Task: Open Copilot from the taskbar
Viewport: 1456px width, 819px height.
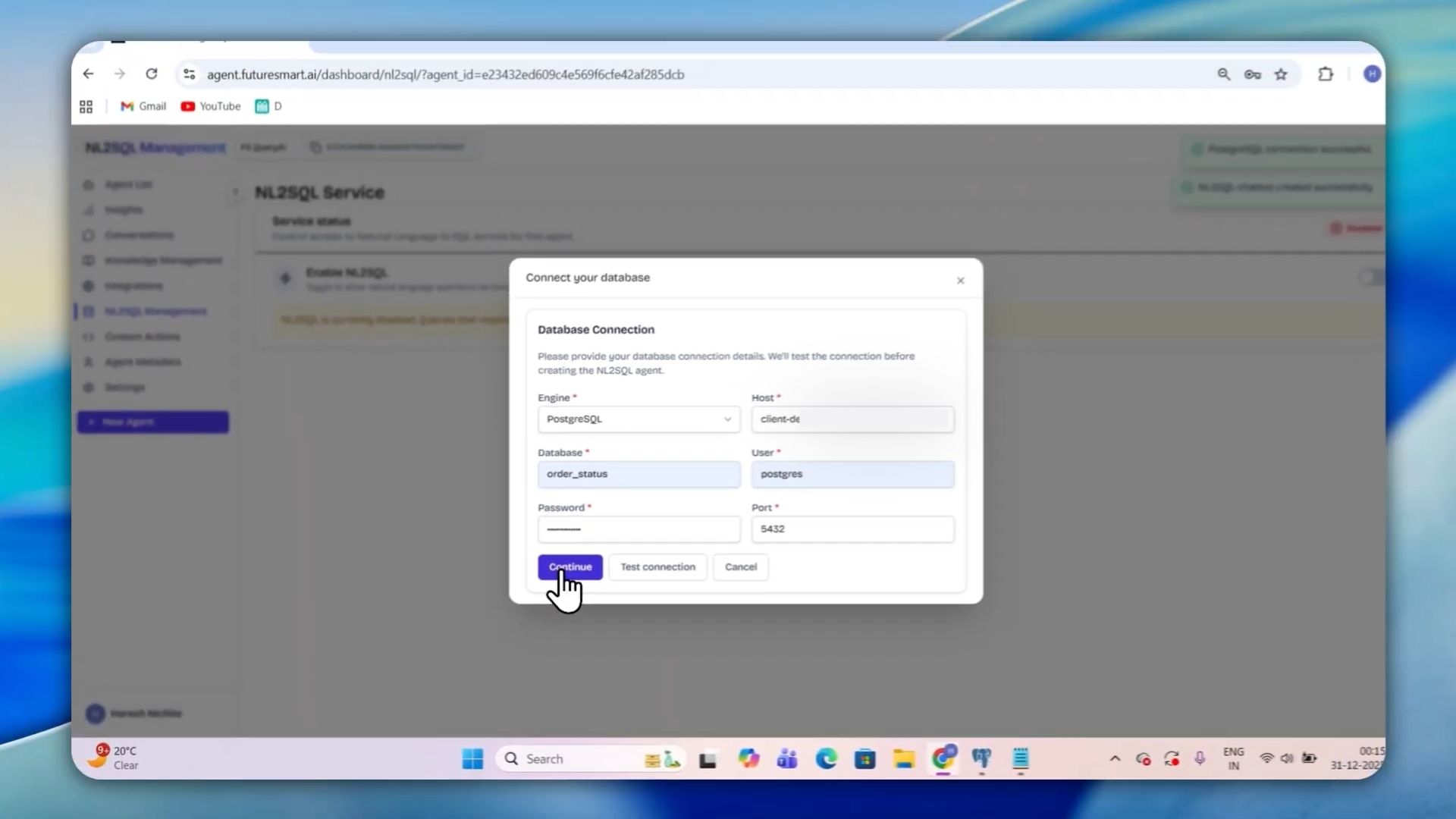Action: 748,758
